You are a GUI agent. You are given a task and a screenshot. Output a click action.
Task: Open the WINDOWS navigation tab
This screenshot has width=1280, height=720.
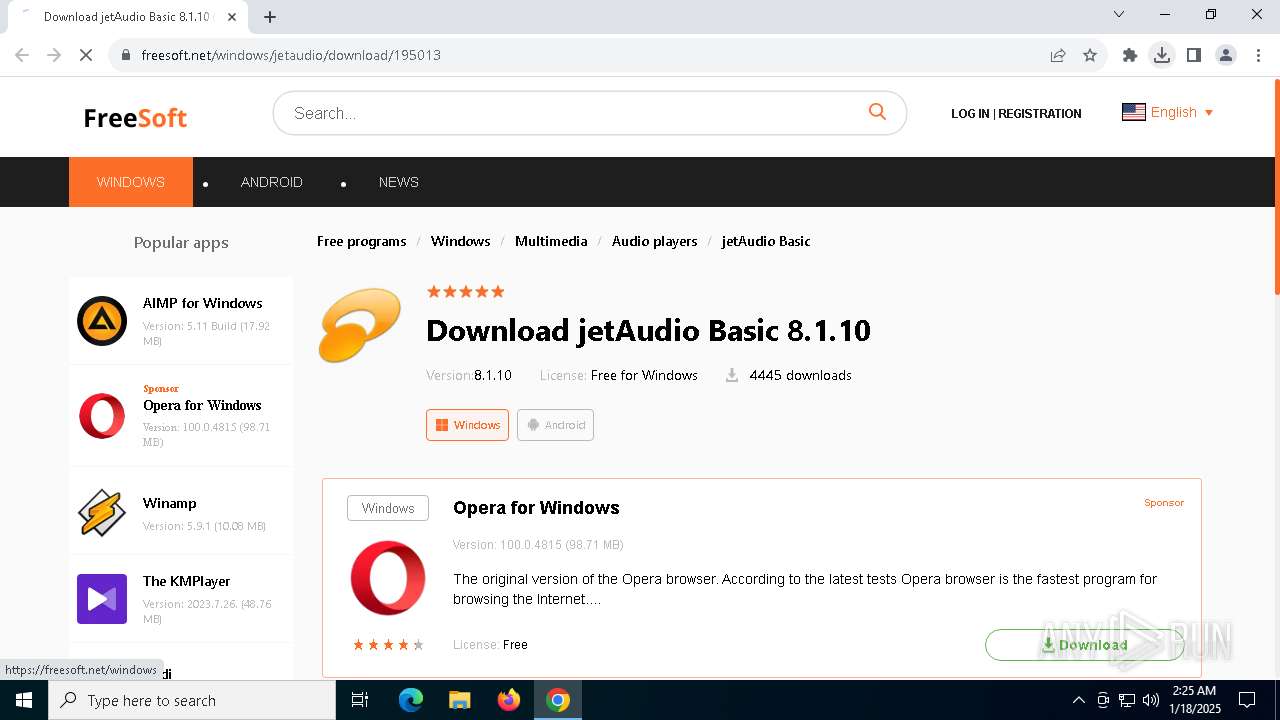(x=131, y=182)
